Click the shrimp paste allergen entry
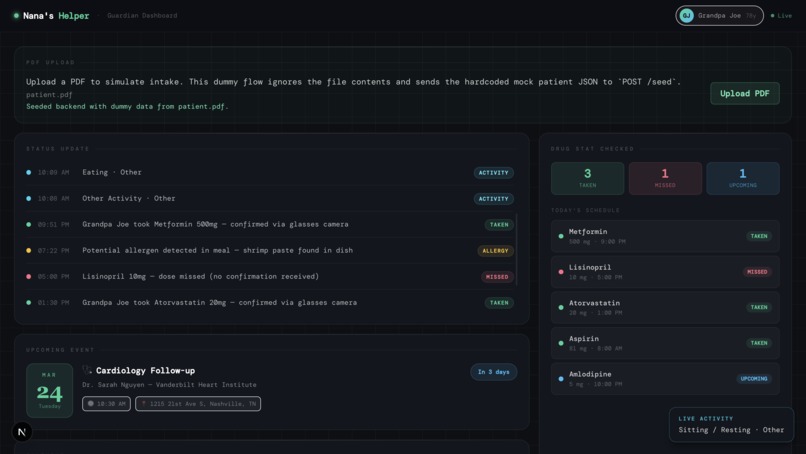Screen dimensions: 806x454 pos(270,250)
